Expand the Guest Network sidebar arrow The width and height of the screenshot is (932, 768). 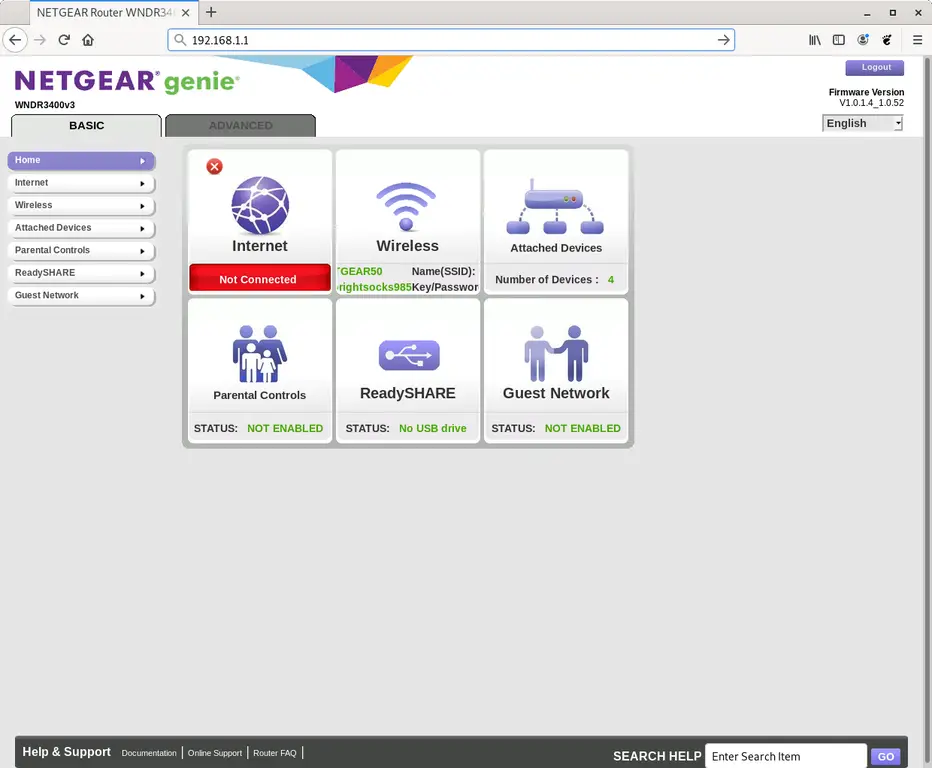tap(142, 296)
